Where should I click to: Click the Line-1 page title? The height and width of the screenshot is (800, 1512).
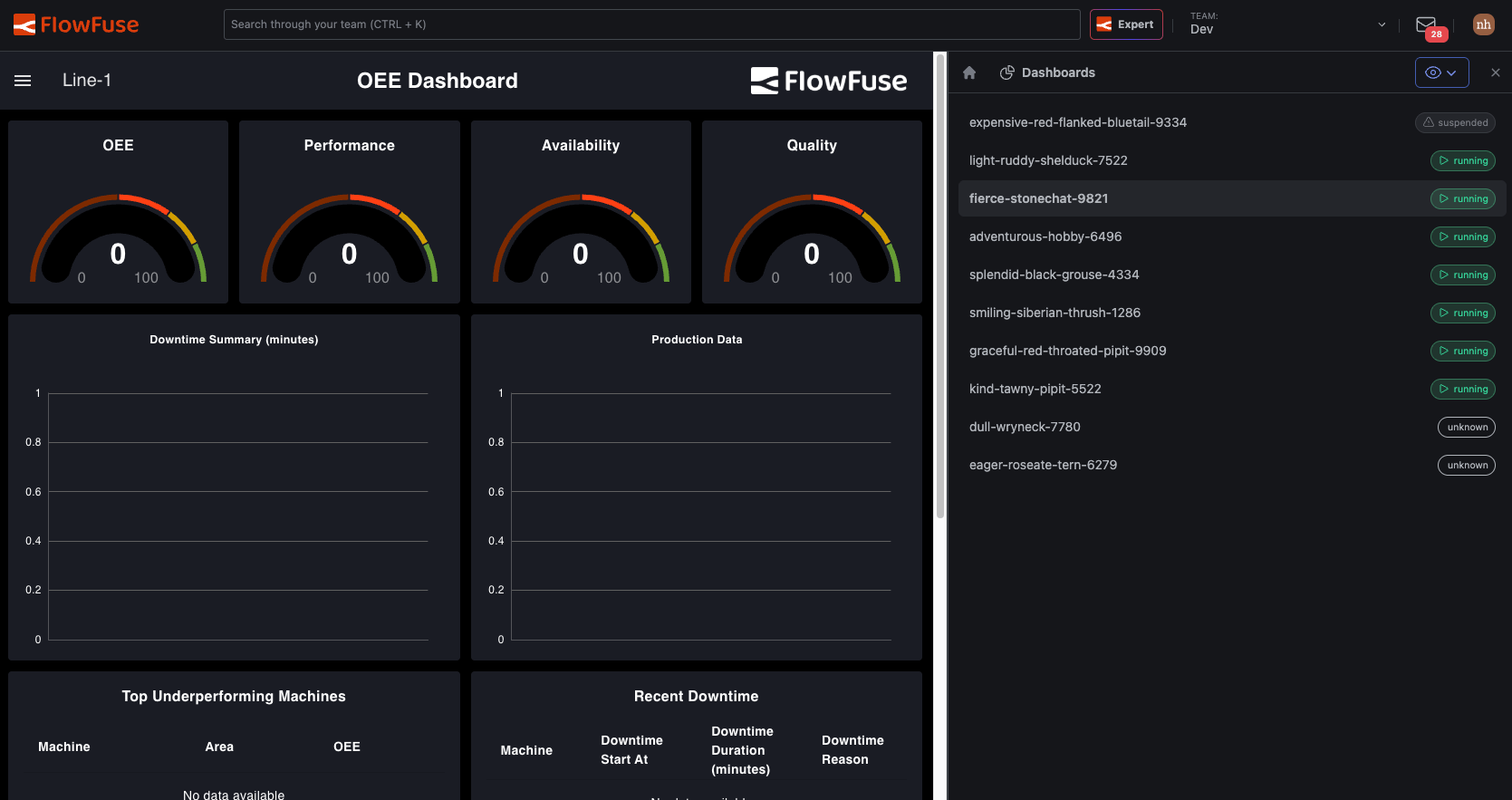pos(87,81)
